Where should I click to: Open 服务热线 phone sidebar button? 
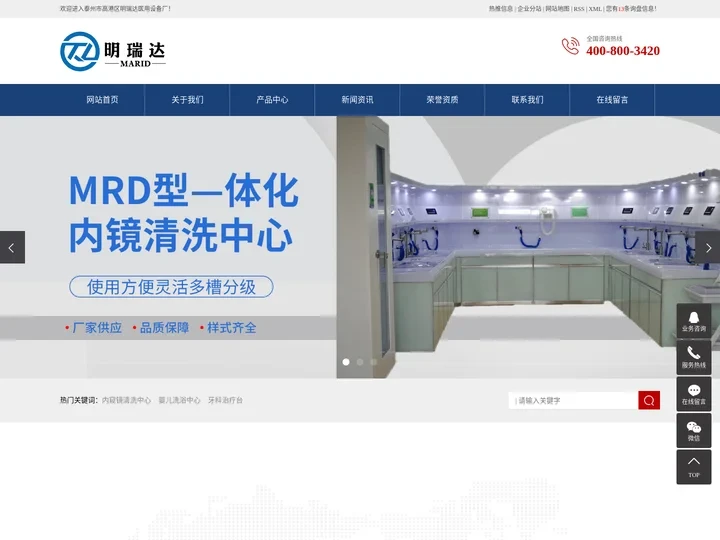pos(694,357)
